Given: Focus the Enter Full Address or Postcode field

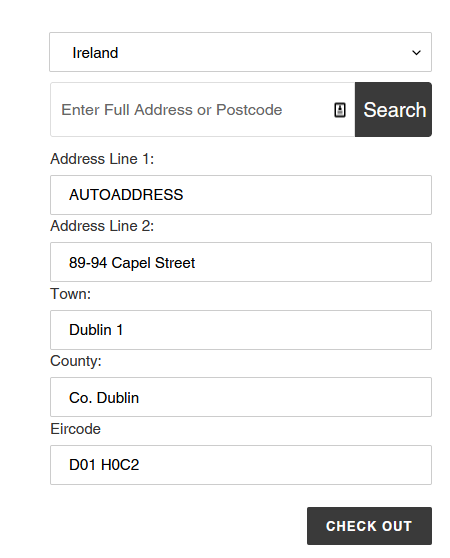Looking at the screenshot, I should 203,110.
